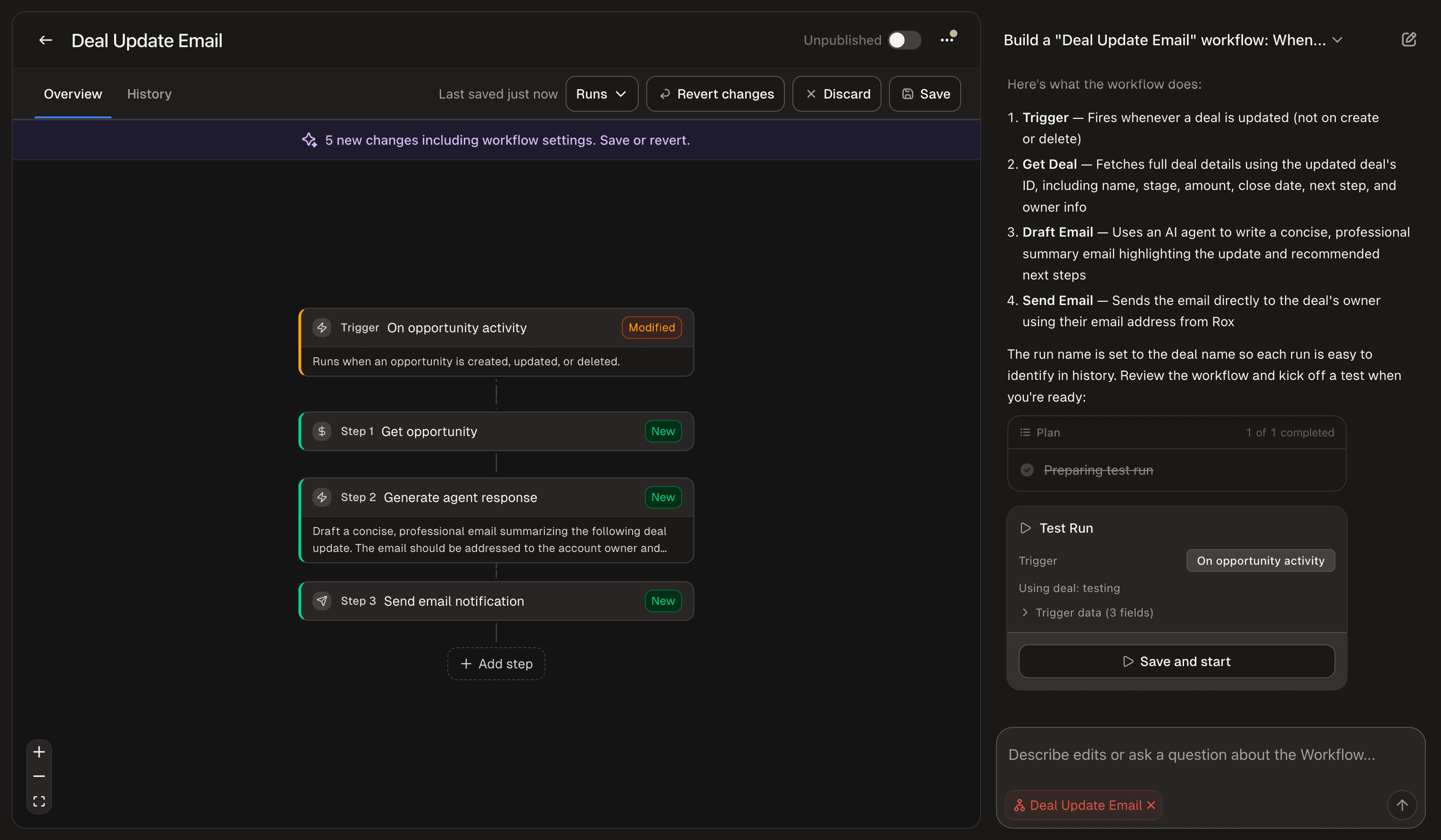1441x840 pixels.
Task: Click the paper plane icon on Step 3
Action: 322,601
